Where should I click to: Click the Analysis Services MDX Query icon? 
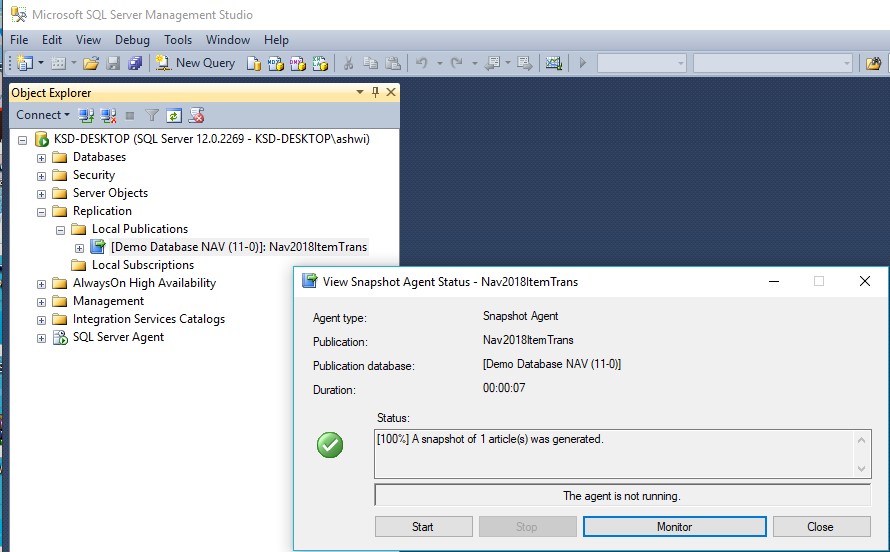276,63
